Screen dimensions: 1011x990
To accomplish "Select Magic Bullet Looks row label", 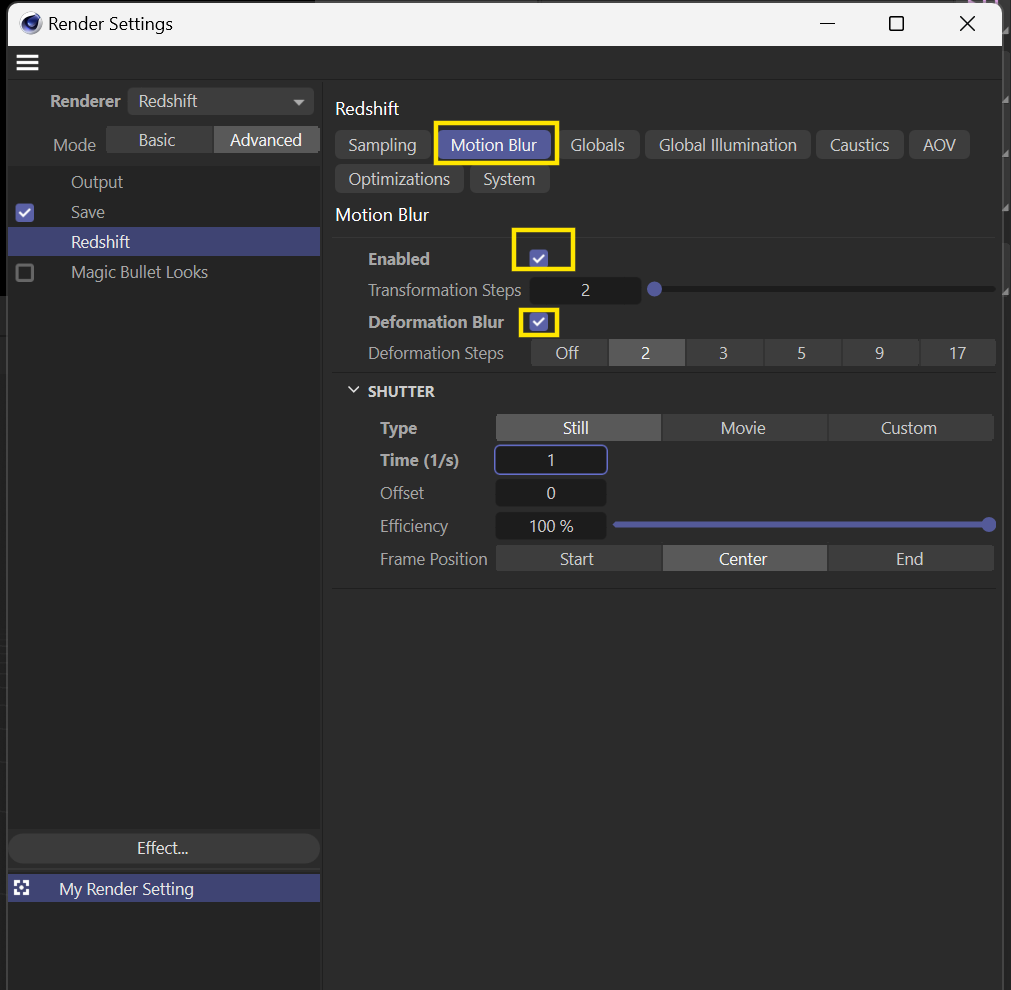I will [139, 272].
